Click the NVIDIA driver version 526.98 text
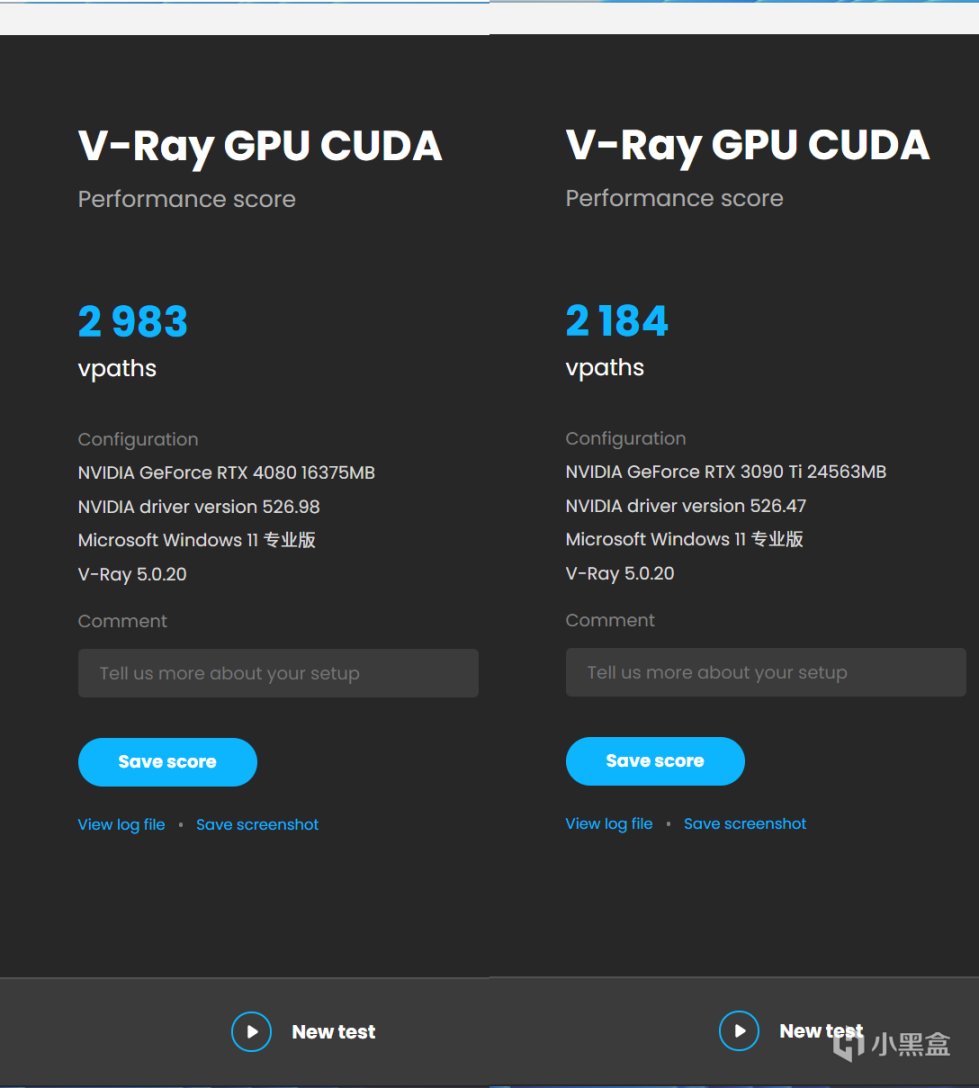979x1088 pixels. click(199, 507)
